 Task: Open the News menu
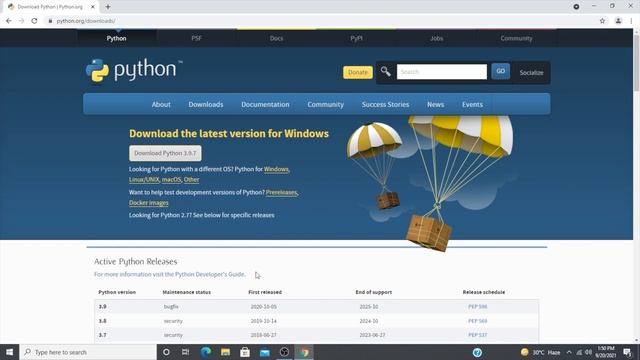(436, 104)
